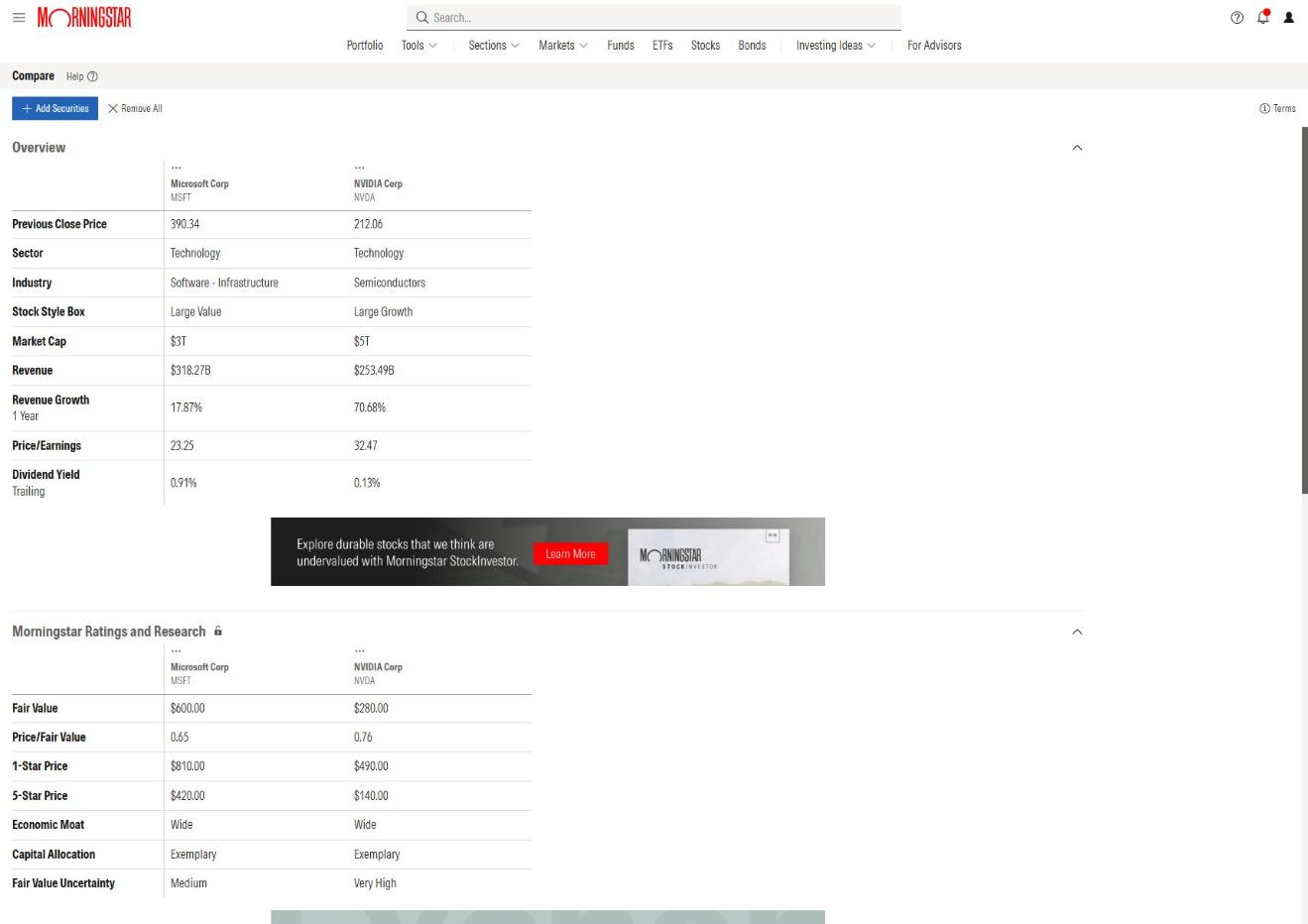
Task: Select the Bonds menu item
Action: (x=752, y=46)
